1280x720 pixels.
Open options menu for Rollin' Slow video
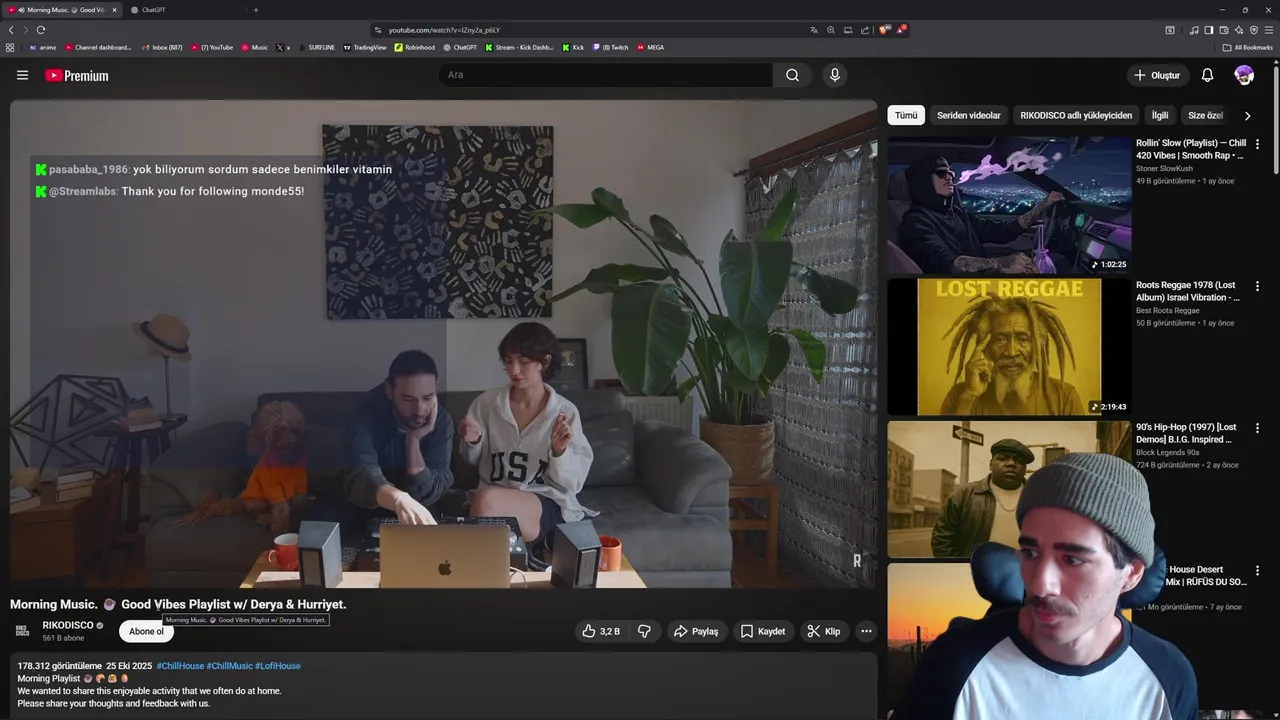tap(1257, 144)
